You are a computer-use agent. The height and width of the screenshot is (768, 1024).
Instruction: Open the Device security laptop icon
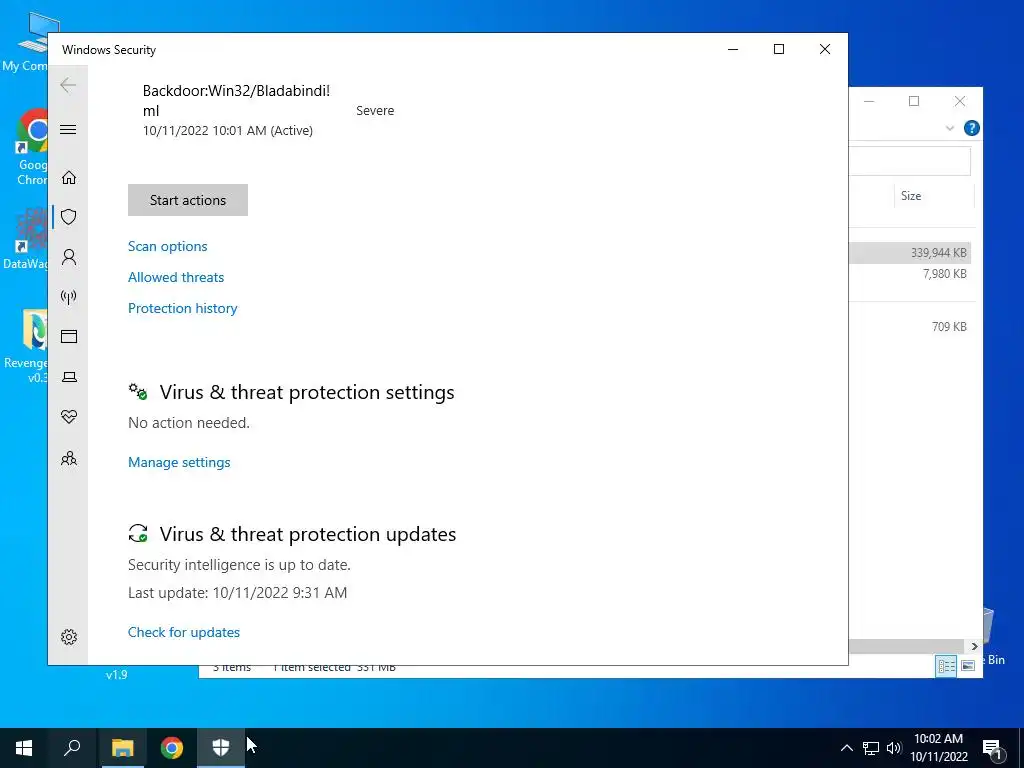(x=69, y=377)
